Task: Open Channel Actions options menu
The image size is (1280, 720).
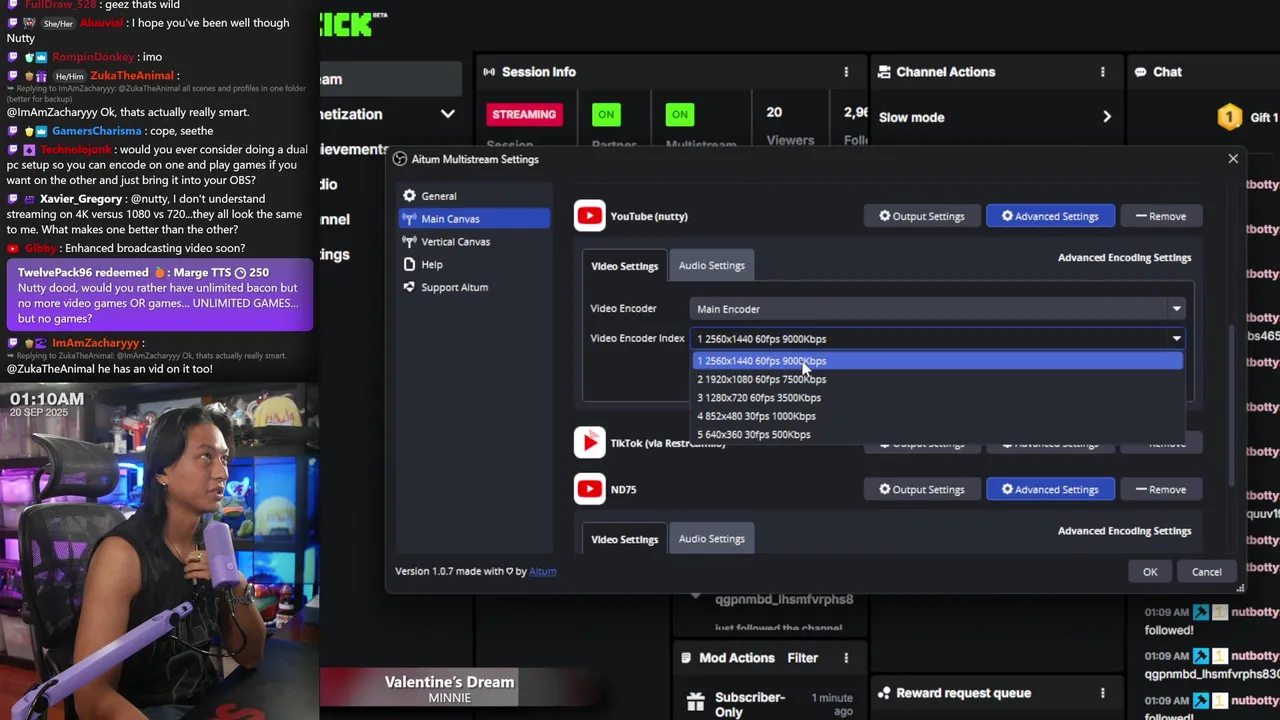Action: [1103, 72]
